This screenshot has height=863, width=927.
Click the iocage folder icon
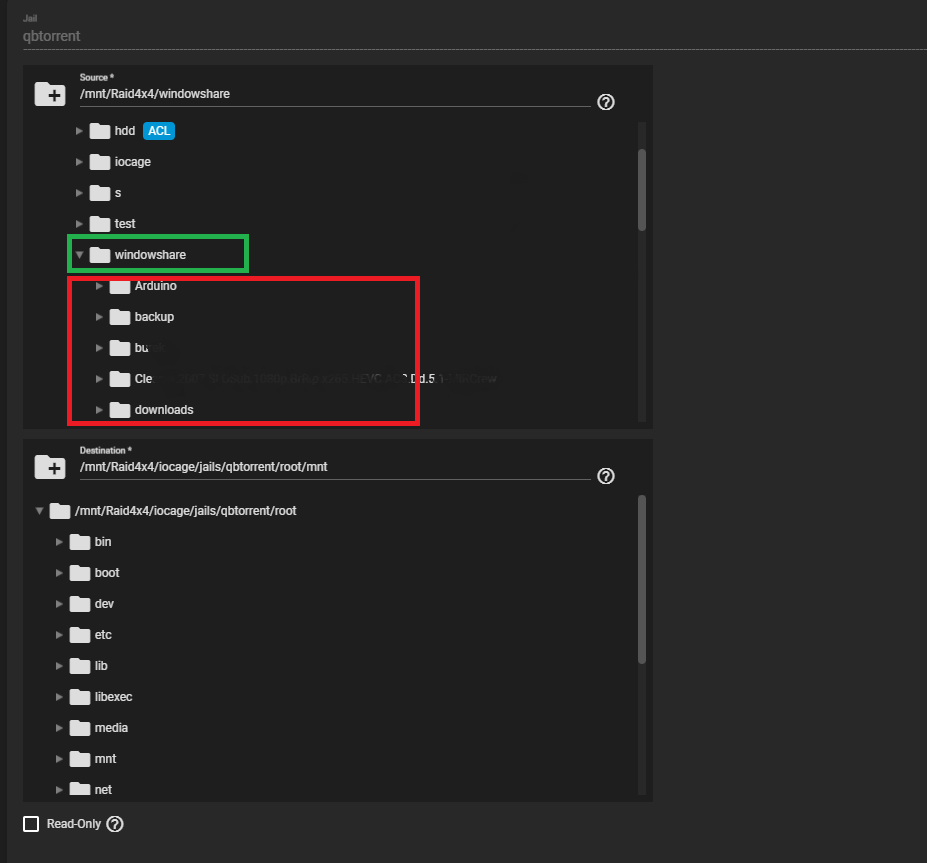(x=100, y=162)
